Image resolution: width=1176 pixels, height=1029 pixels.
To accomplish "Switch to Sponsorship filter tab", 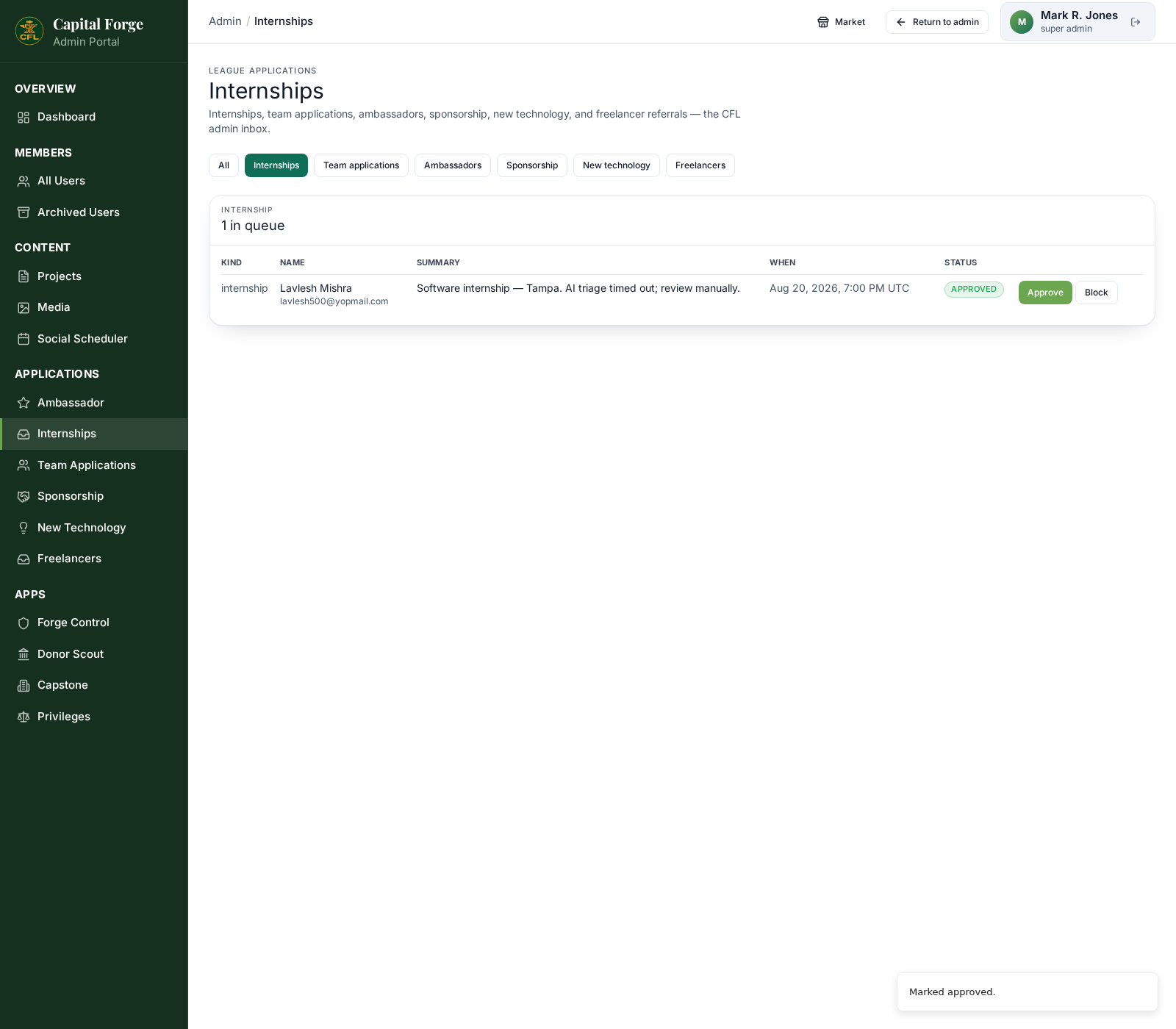I will tap(532, 165).
